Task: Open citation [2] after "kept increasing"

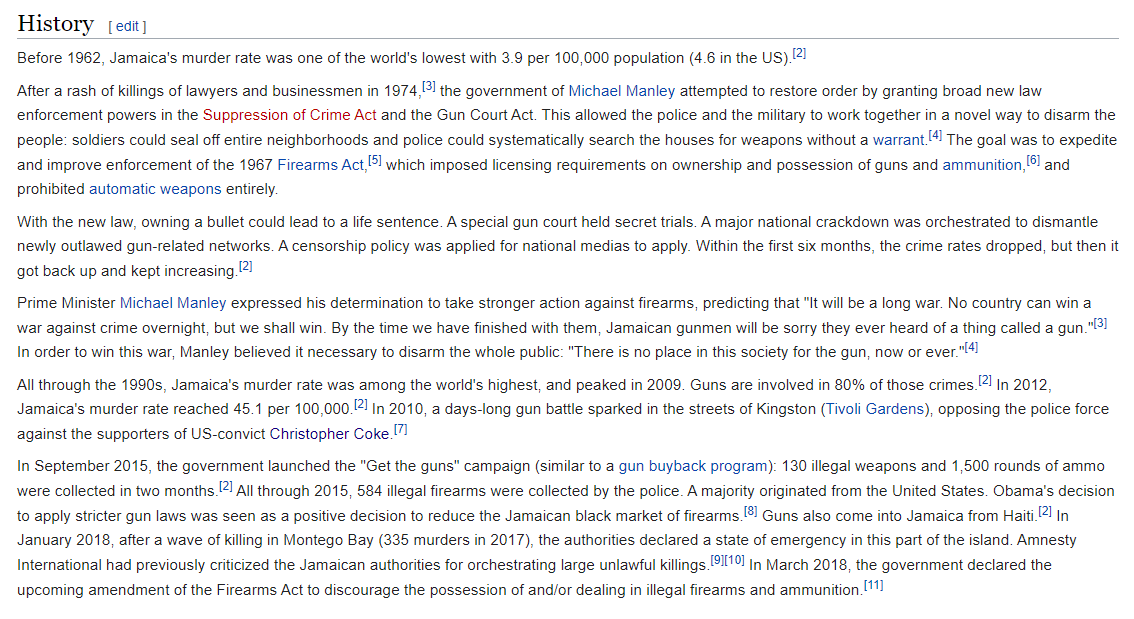Action: (x=246, y=266)
